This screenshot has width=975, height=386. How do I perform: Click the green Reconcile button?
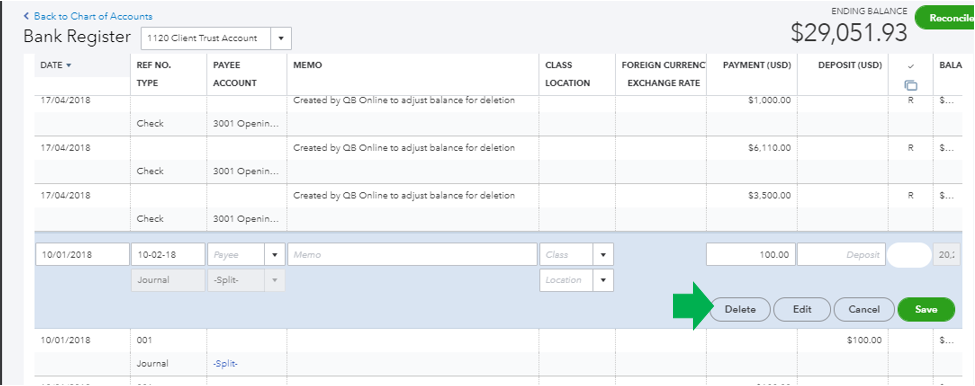click(946, 18)
